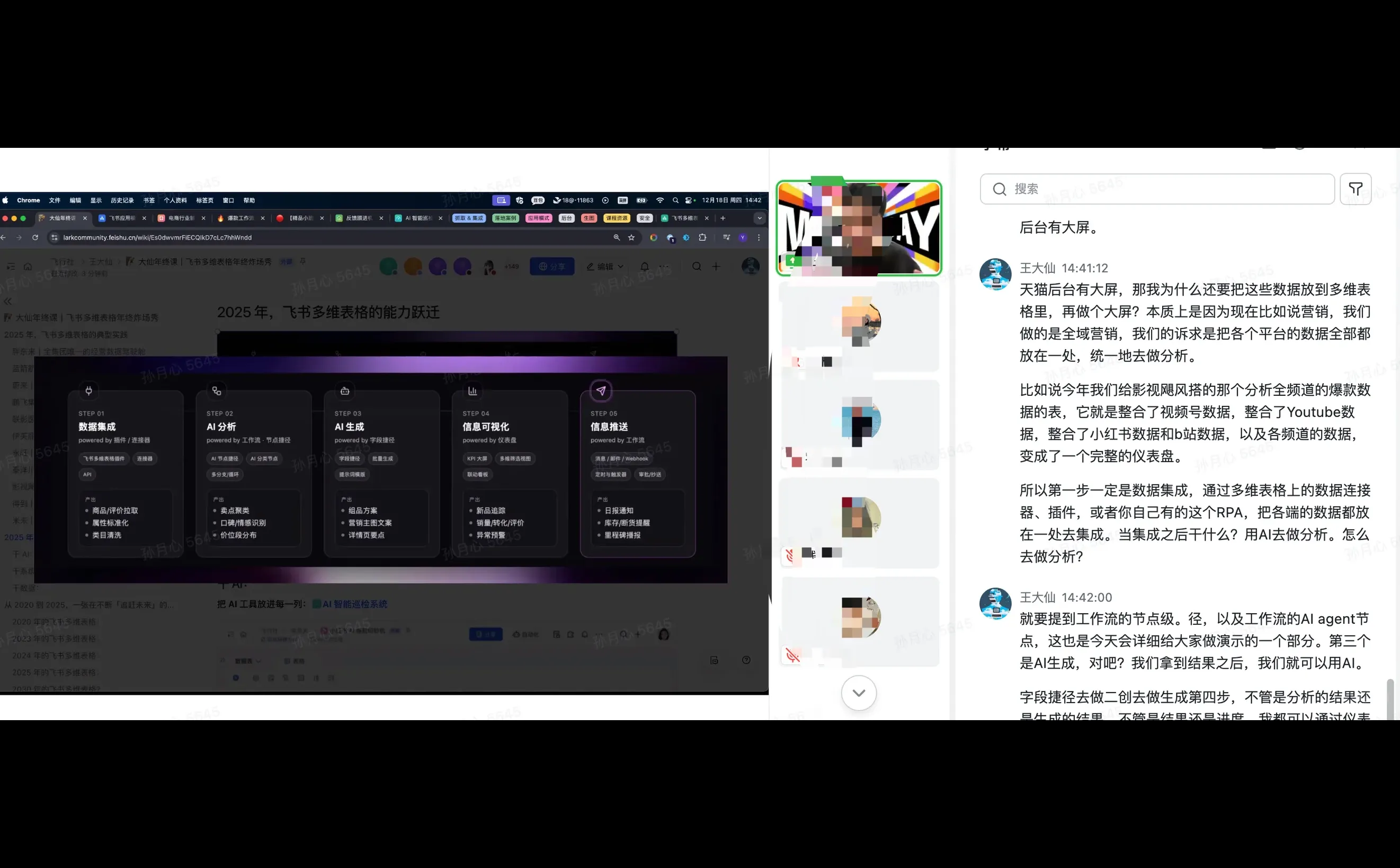Click the Wi-Fi icon in the menu bar
The image size is (1400, 868).
[x=661, y=200]
